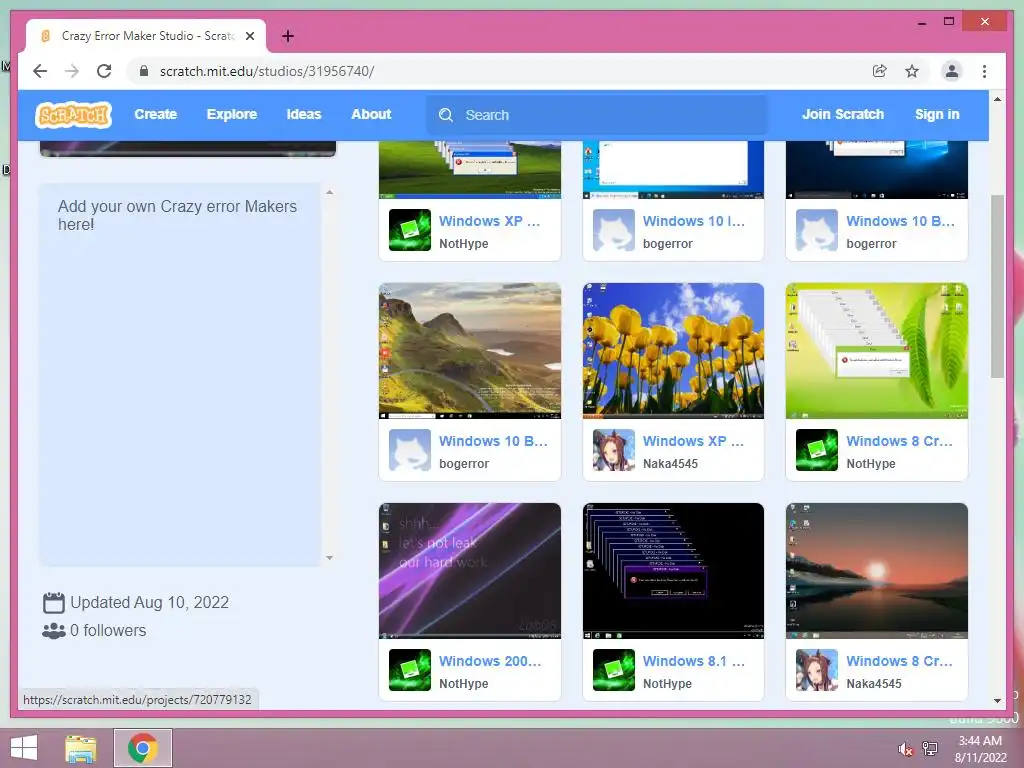Click the page vertical scrollbar thumb
Image resolution: width=1024 pixels, height=768 pixels.
[x=997, y=286]
